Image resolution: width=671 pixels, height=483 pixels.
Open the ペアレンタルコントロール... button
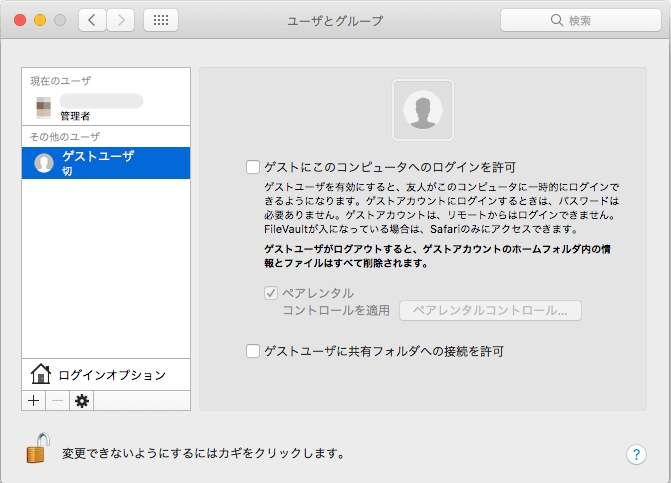tap(490, 311)
